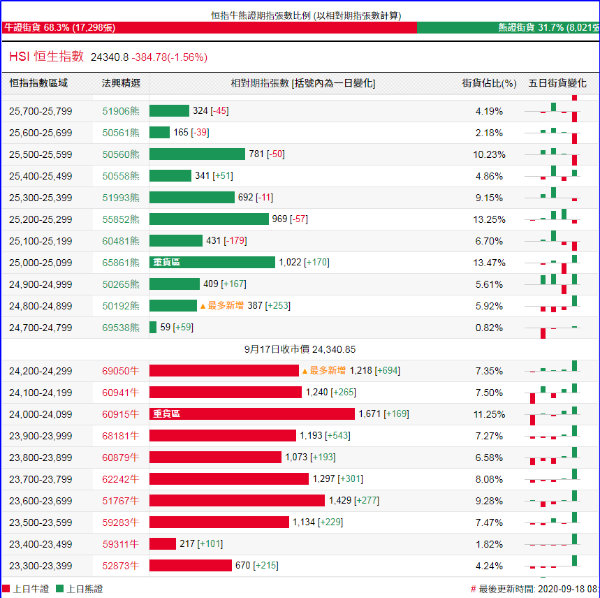Open bear certificate 55852熊

pos(121,220)
